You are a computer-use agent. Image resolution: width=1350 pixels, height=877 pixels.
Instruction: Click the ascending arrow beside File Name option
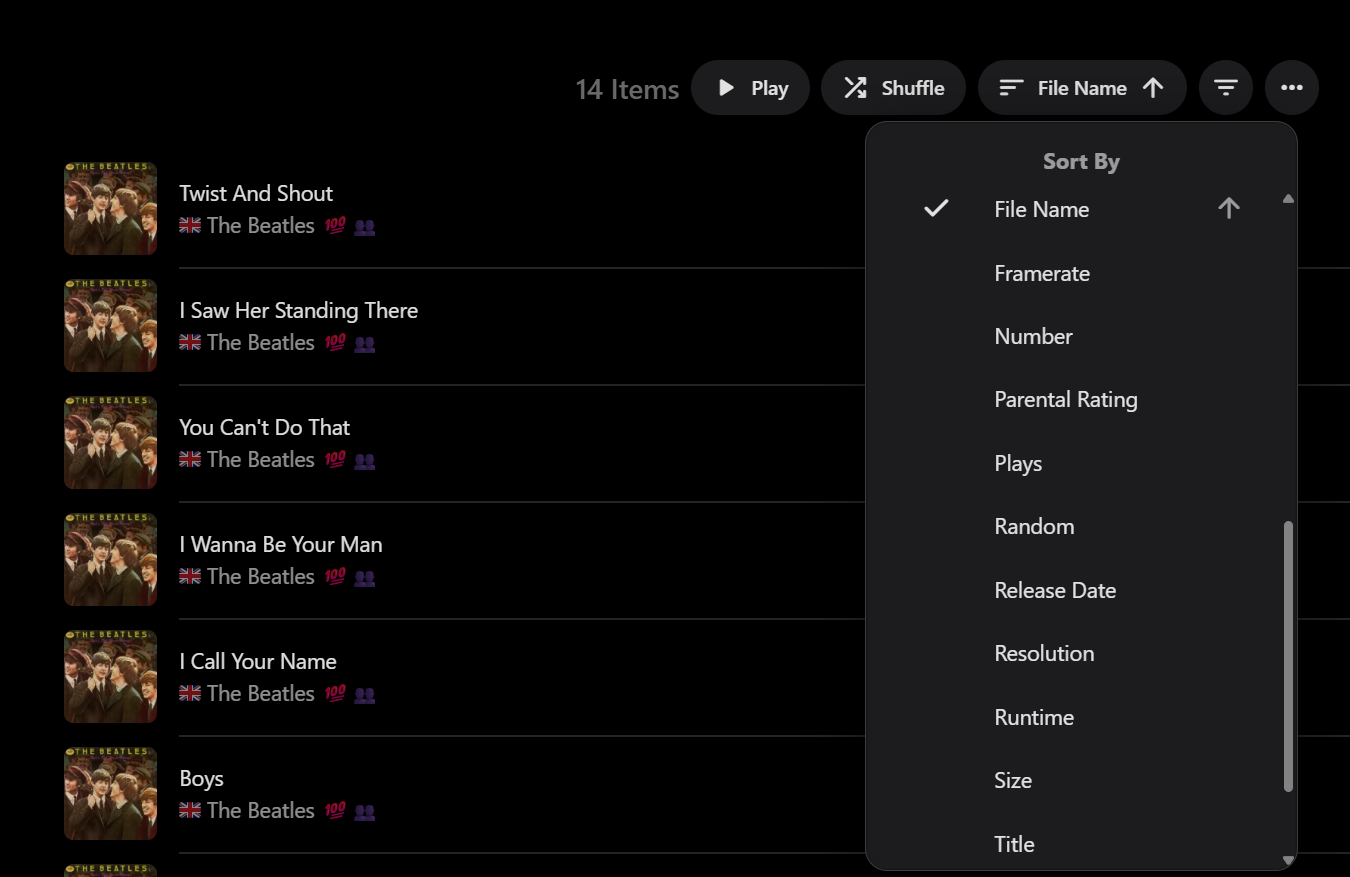tap(1229, 208)
